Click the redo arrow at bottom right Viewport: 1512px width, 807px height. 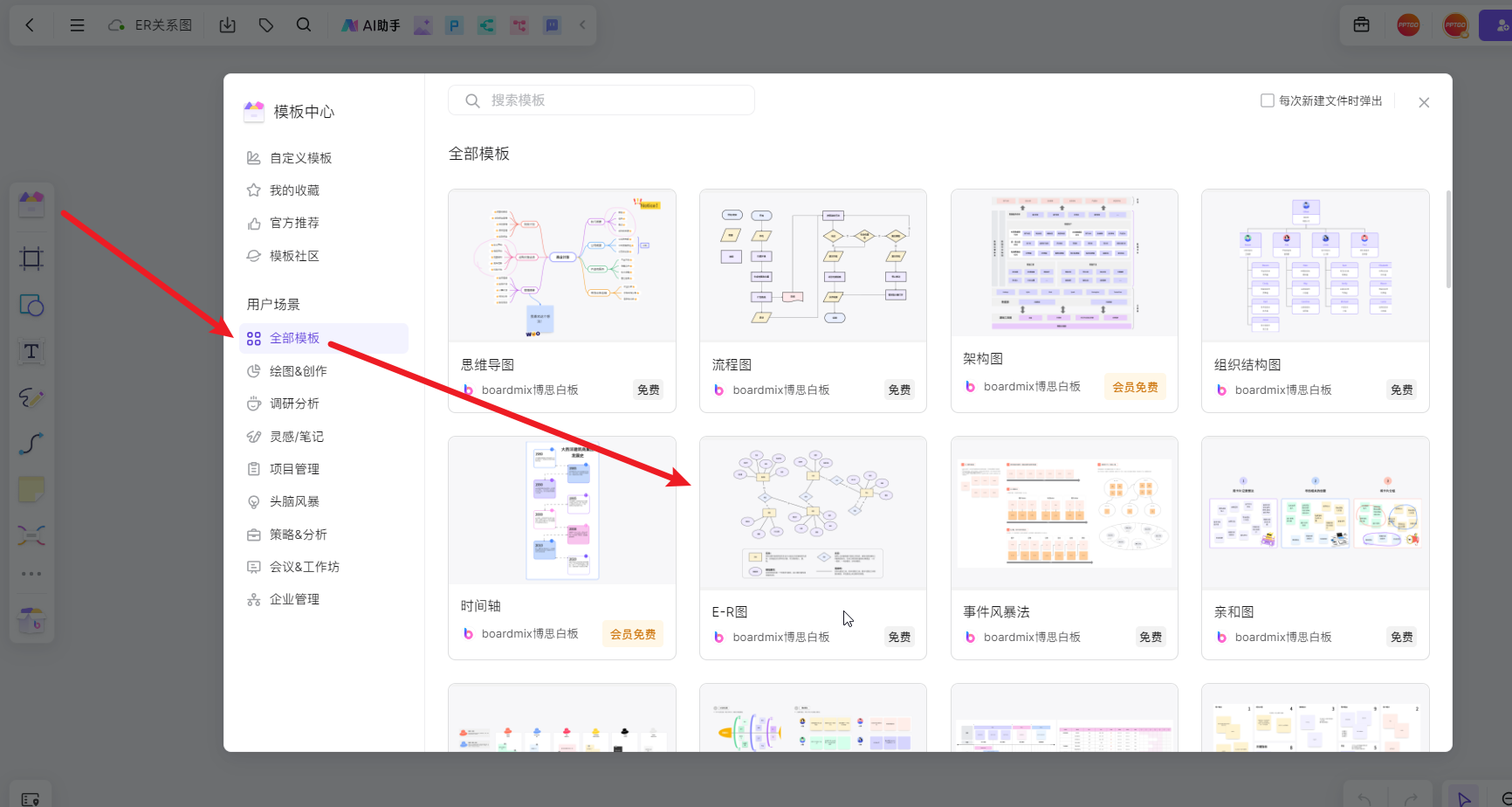[x=1411, y=798]
